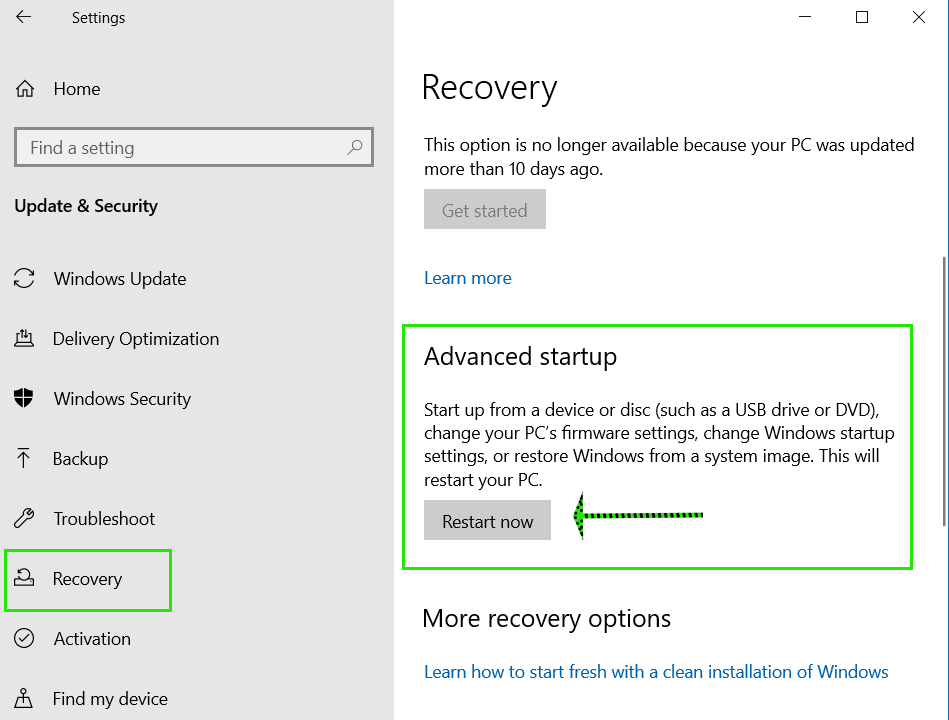Click the Troubleshoot wrench icon
Screen dimensions: 949x720
pos(24,518)
